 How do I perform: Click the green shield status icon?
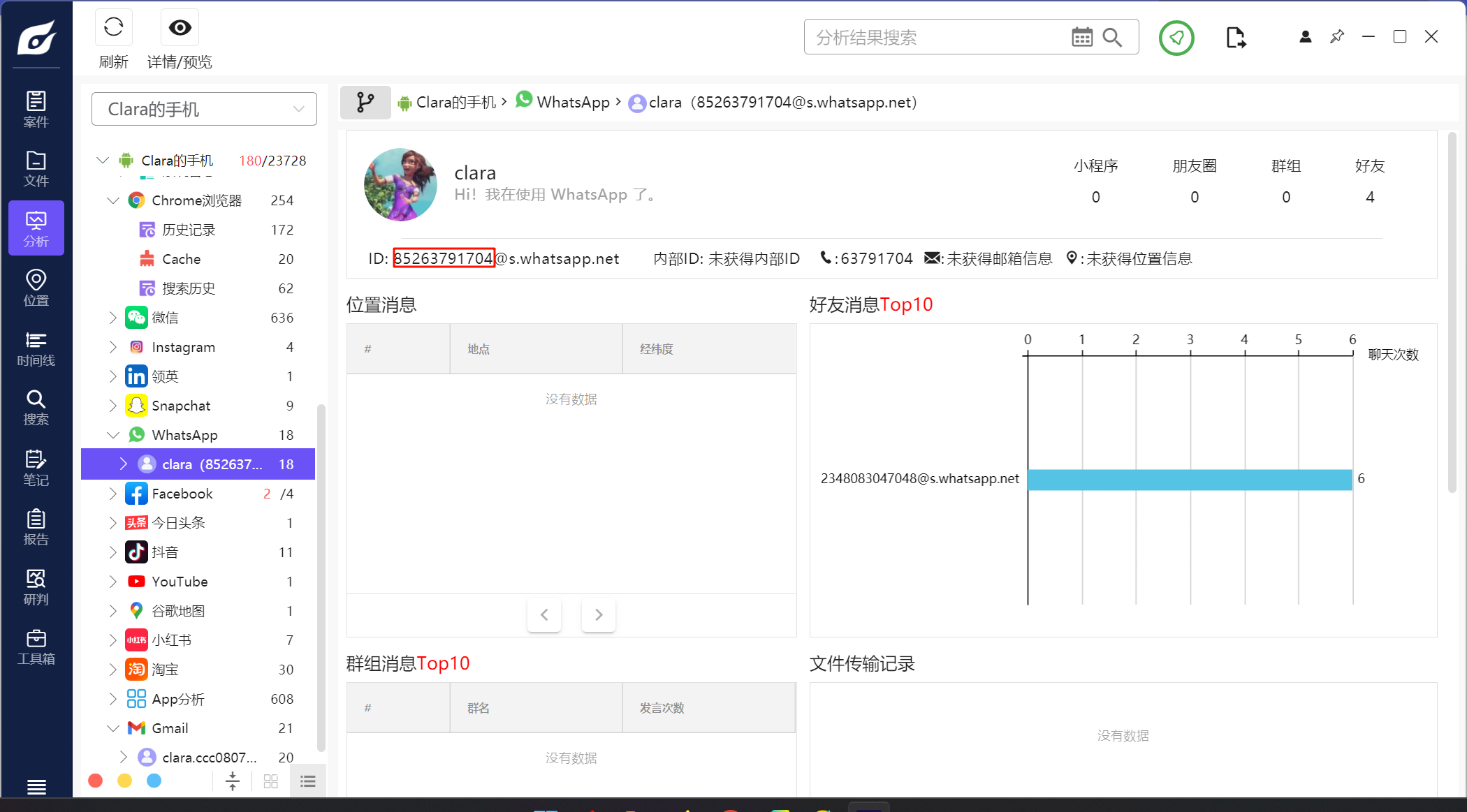1176,38
